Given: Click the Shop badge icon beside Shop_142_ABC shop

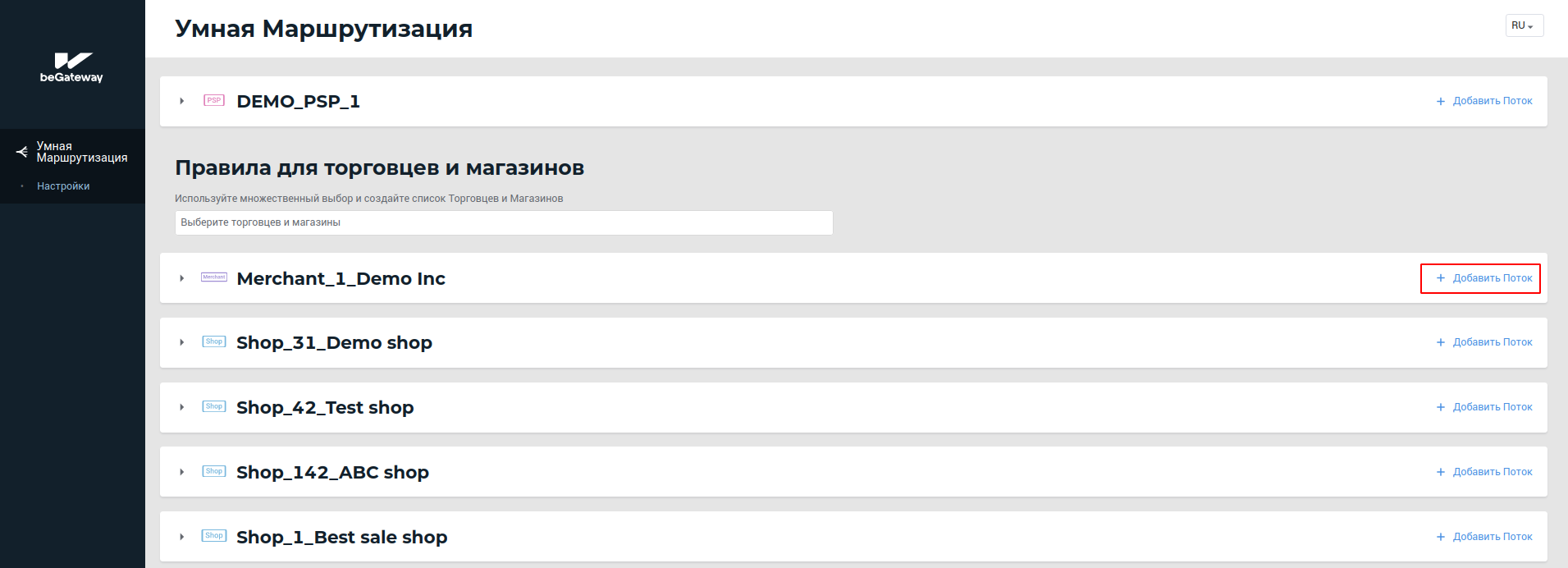Looking at the screenshot, I should 214,471.
